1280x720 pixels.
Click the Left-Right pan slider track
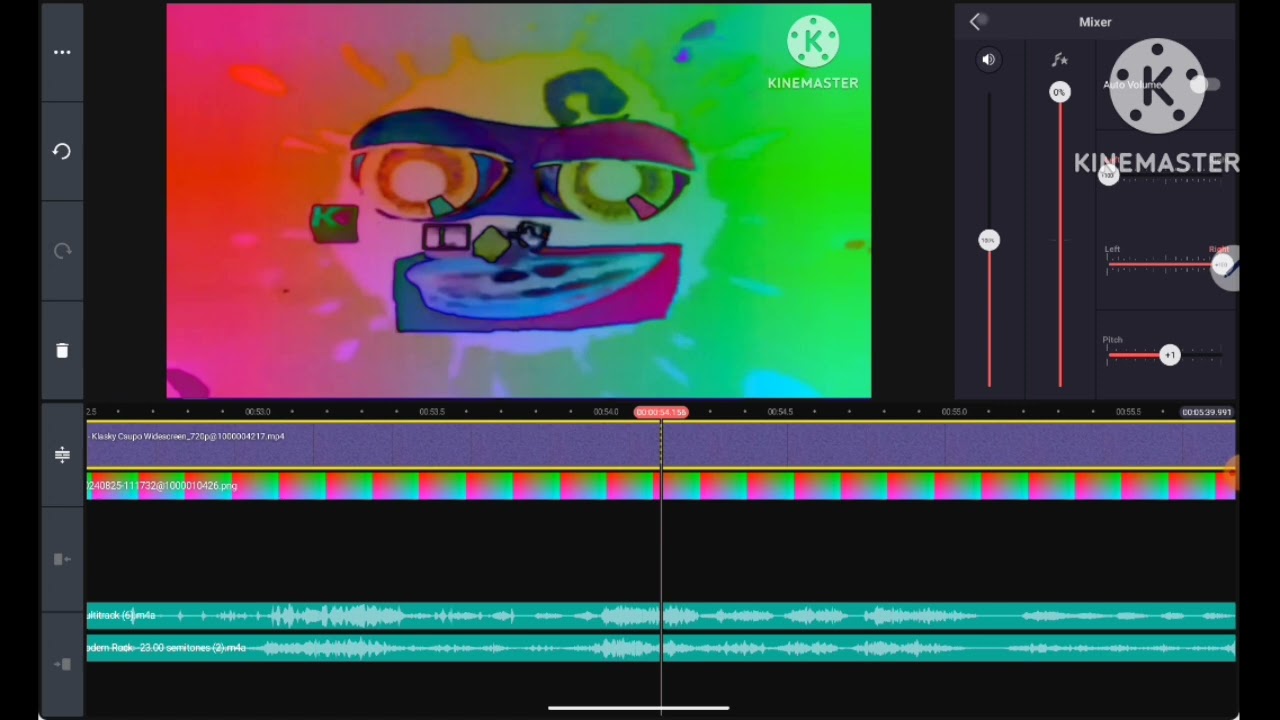coord(1163,265)
